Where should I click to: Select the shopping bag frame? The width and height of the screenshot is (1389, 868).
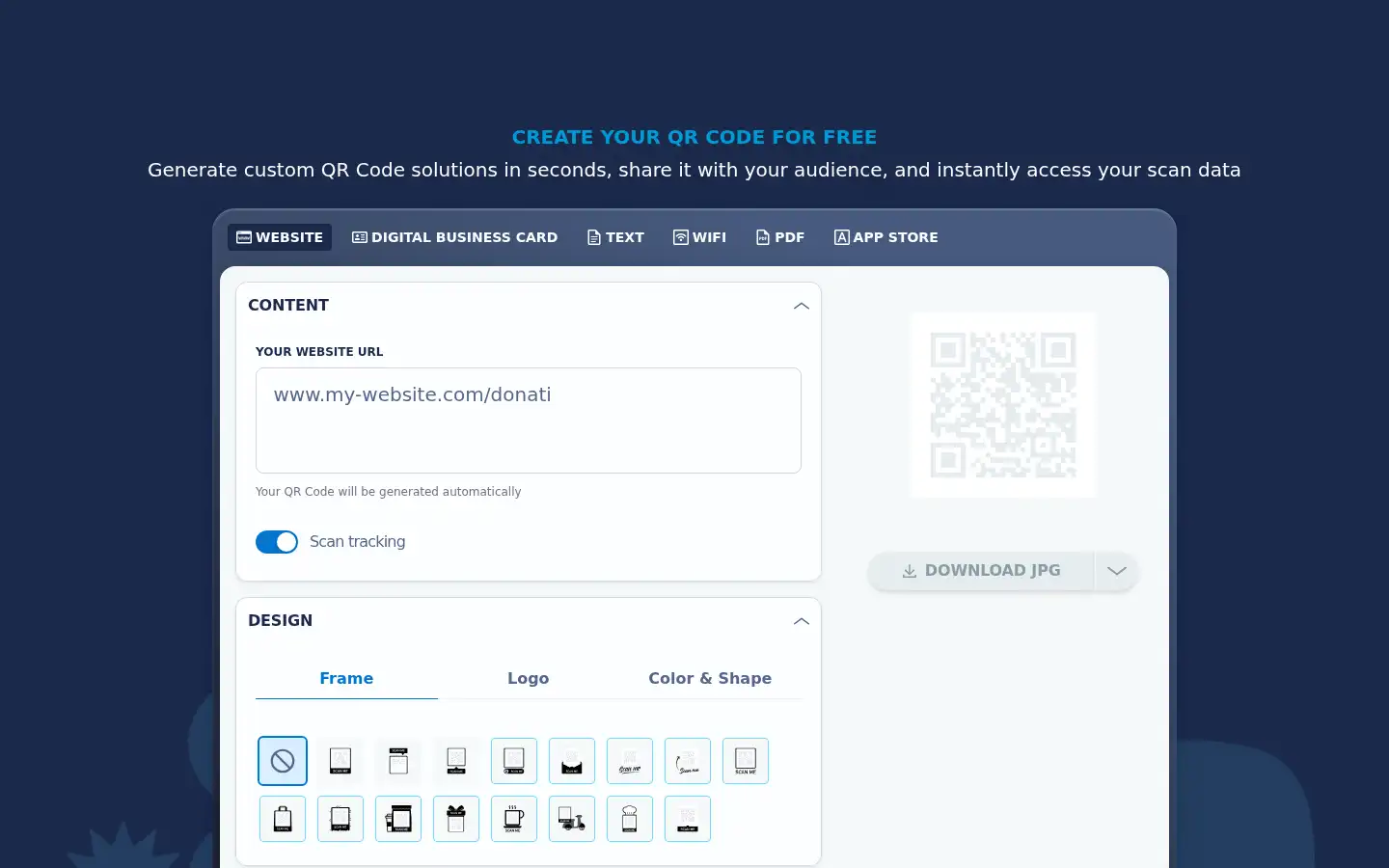point(283,819)
